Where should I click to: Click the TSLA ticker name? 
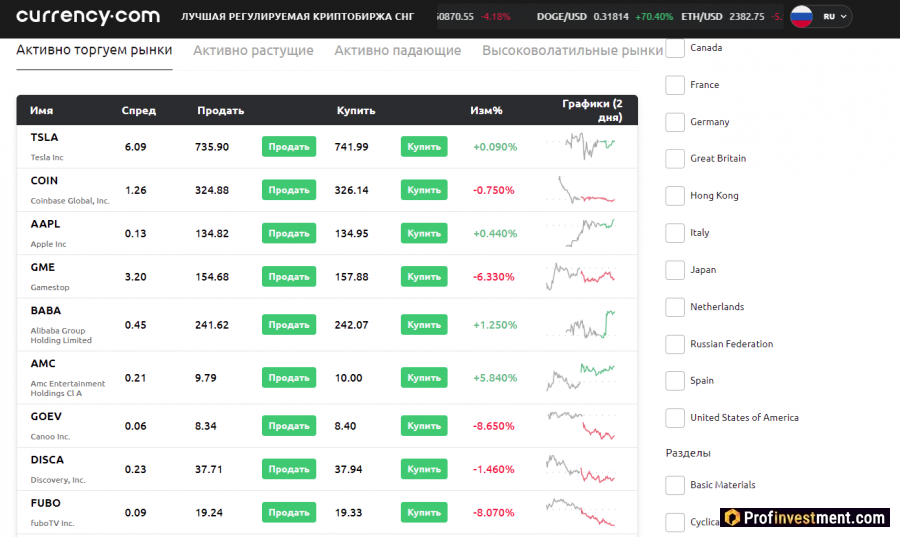pyautogui.click(x=44, y=138)
